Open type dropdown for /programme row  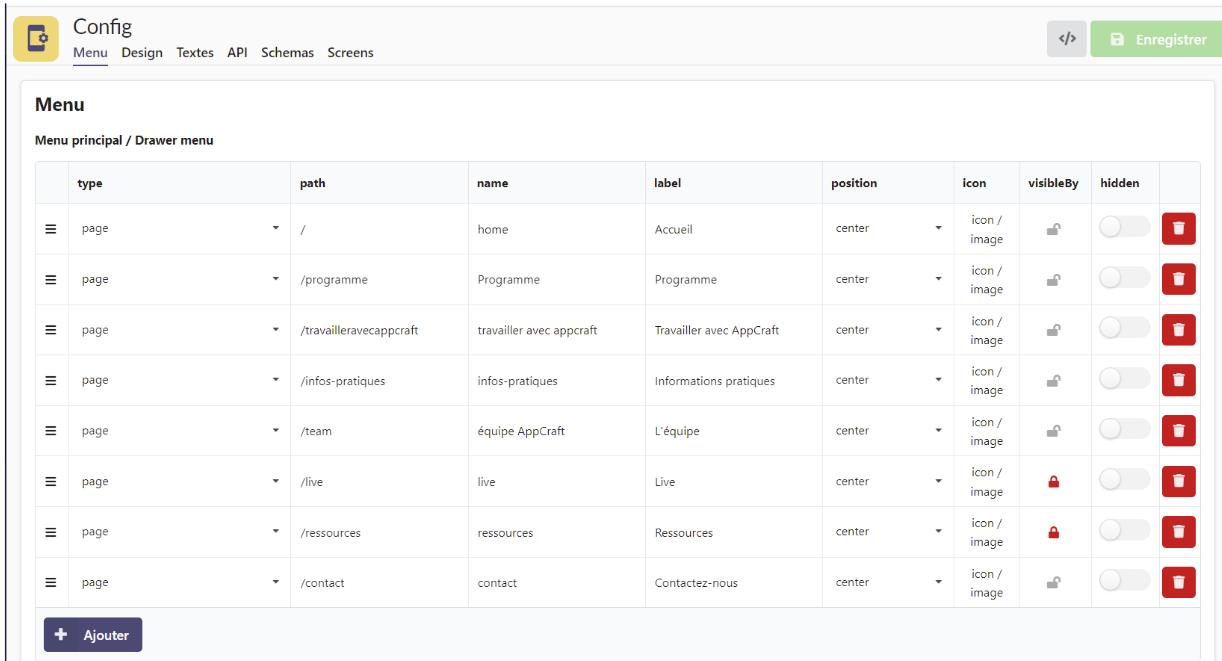tap(180, 280)
